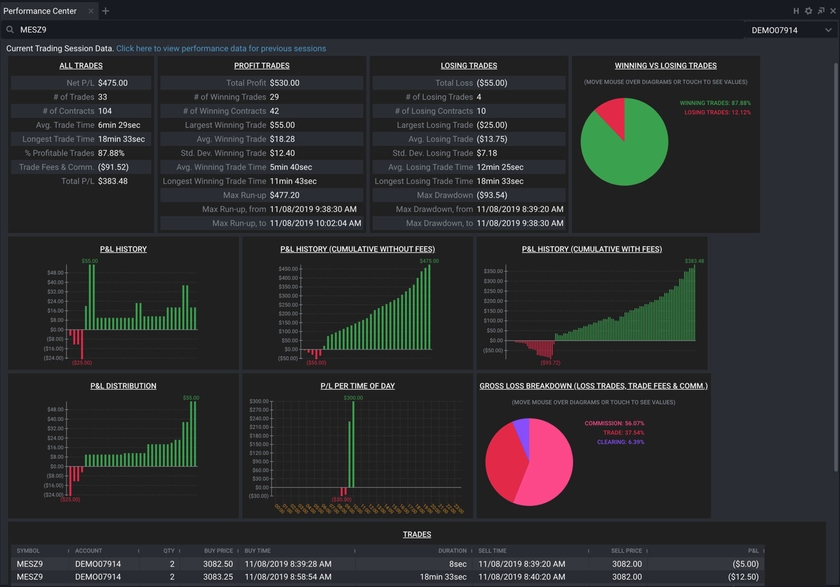Select the Performance Center tab
Screen dimensions: 840x587
click(x=43, y=11)
